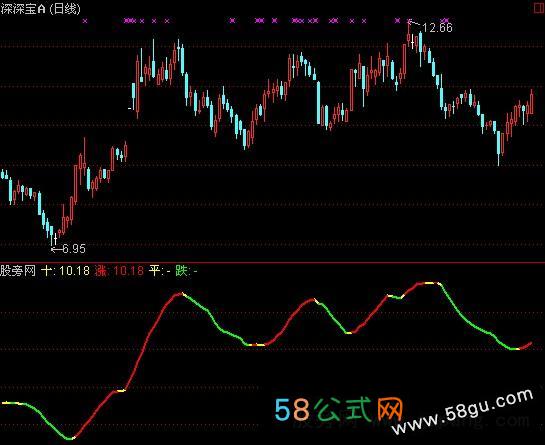Select the (日线) daily period label
Screen dimensions: 545x445
click(65, 9)
